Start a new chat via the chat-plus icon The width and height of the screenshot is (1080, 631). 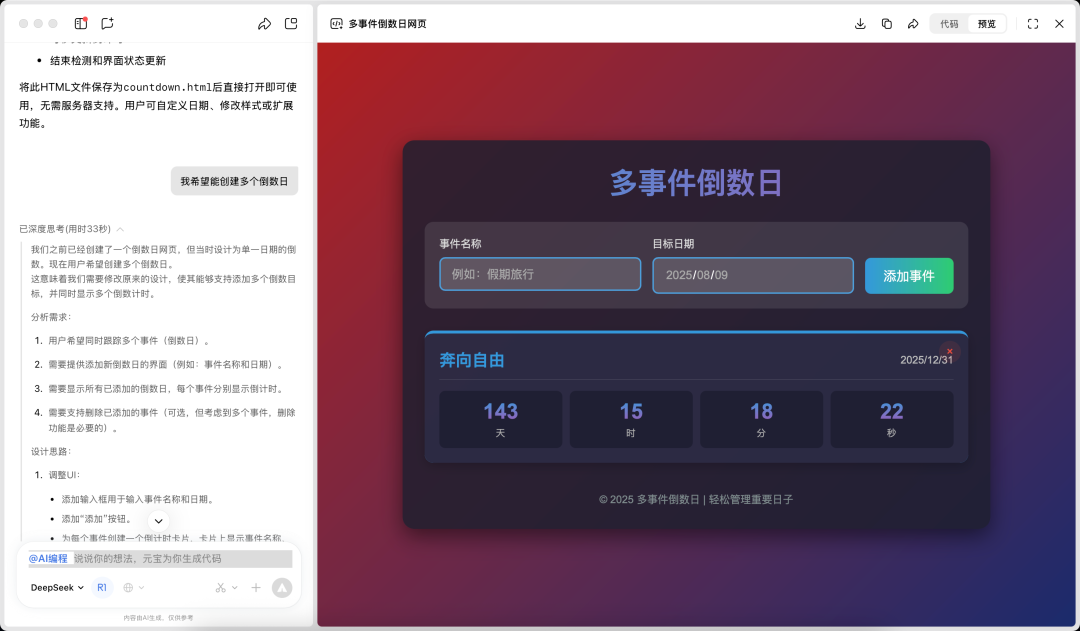tap(107, 23)
